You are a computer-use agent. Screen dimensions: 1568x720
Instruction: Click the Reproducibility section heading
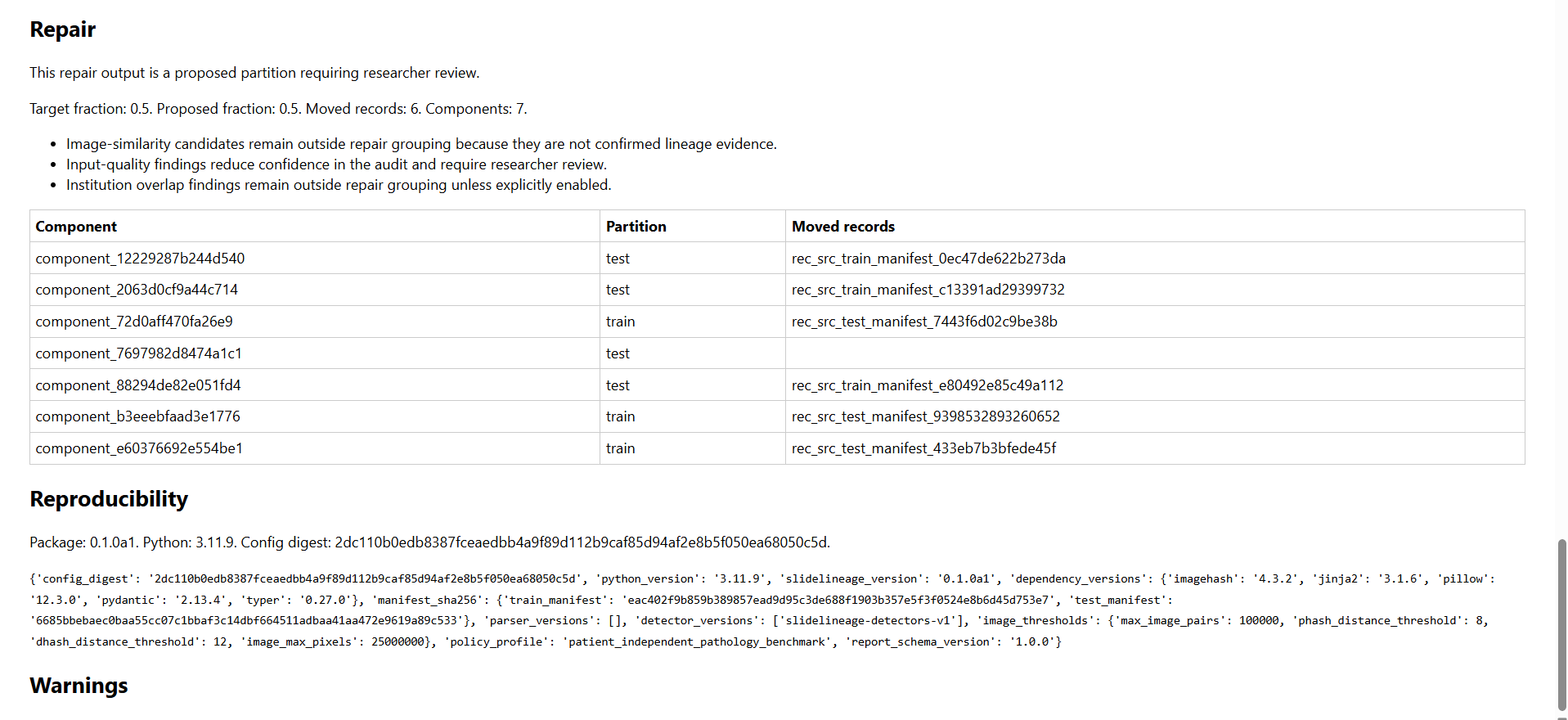pos(109,499)
